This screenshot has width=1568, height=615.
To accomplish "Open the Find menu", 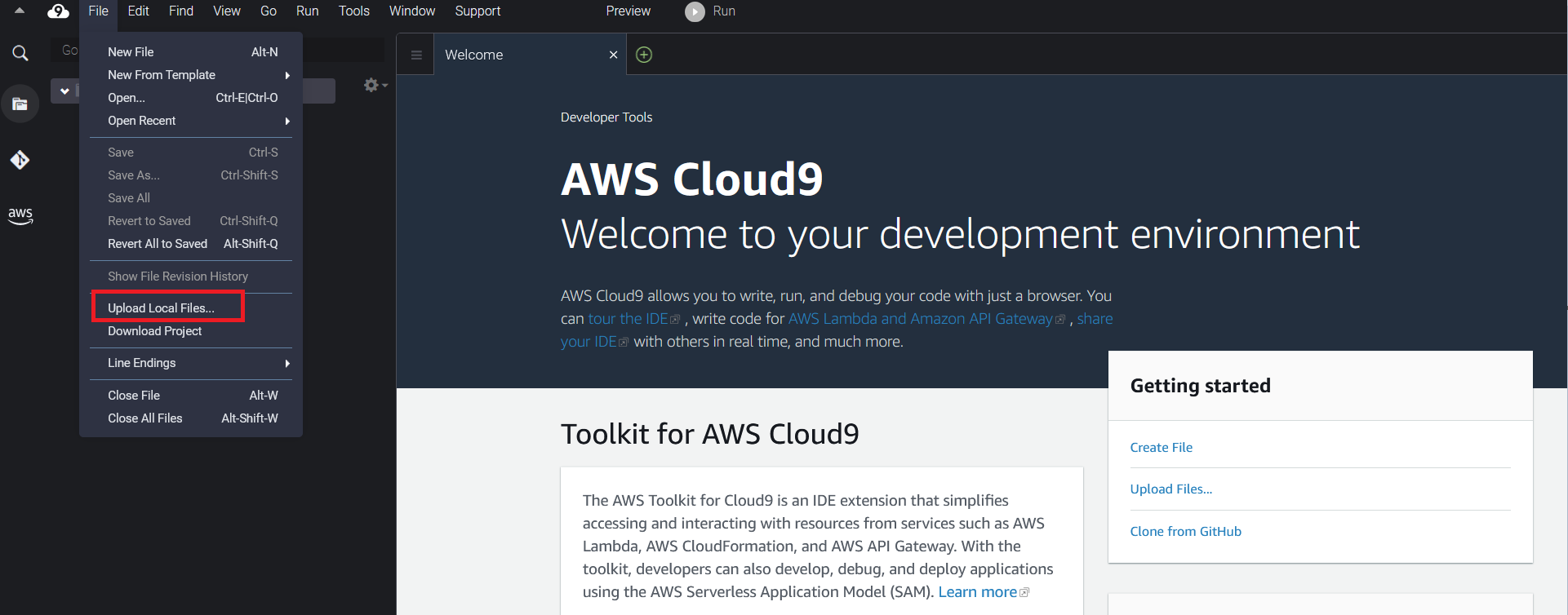I will 181,11.
